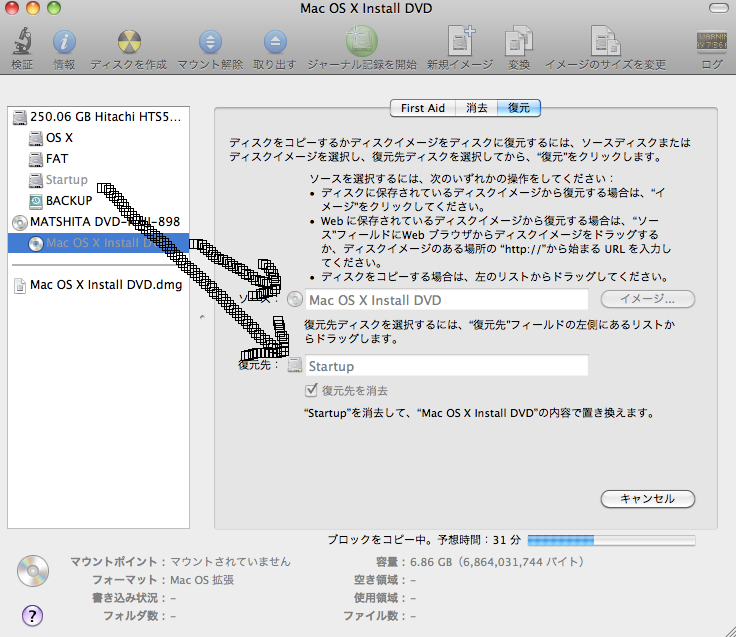The height and width of the screenshot is (637, 736).
Task: Toggle the Erase destination (復元先を消去) checkbox
Action: tap(311, 390)
